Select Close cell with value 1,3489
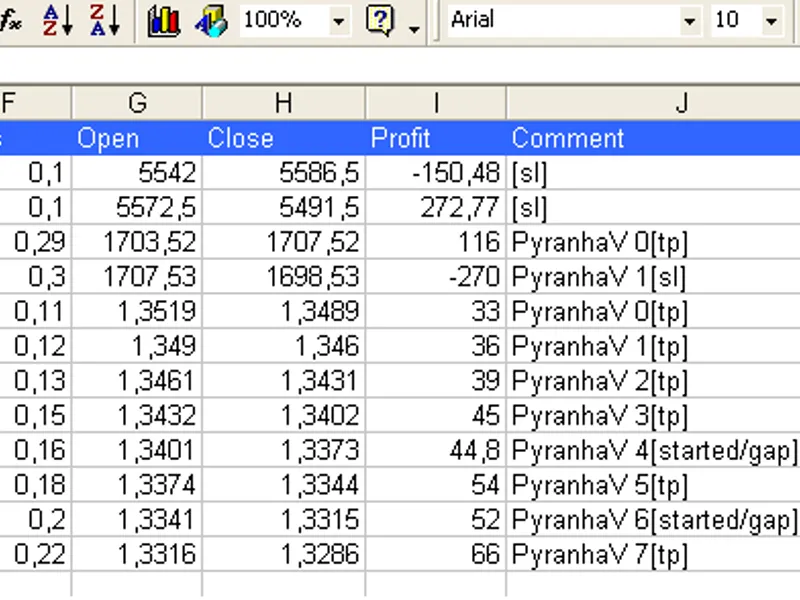Viewport: 800px width, 600px height. 284,312
